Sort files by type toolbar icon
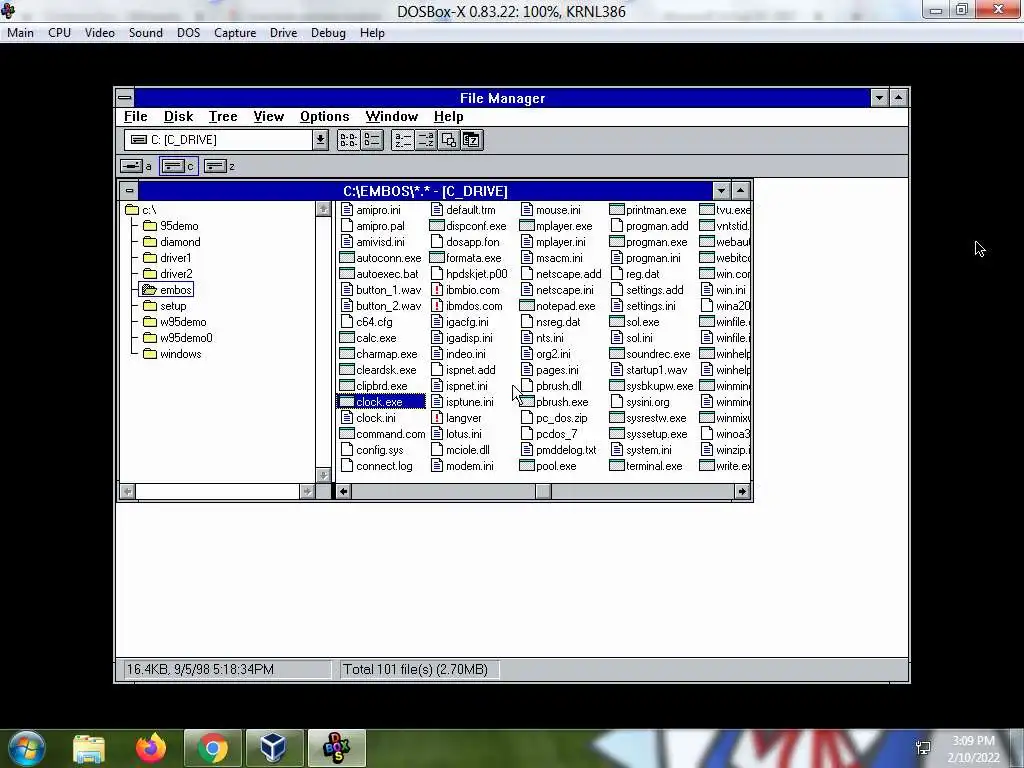This screenshot has height=768, width=1024. [x=426, y=140]
